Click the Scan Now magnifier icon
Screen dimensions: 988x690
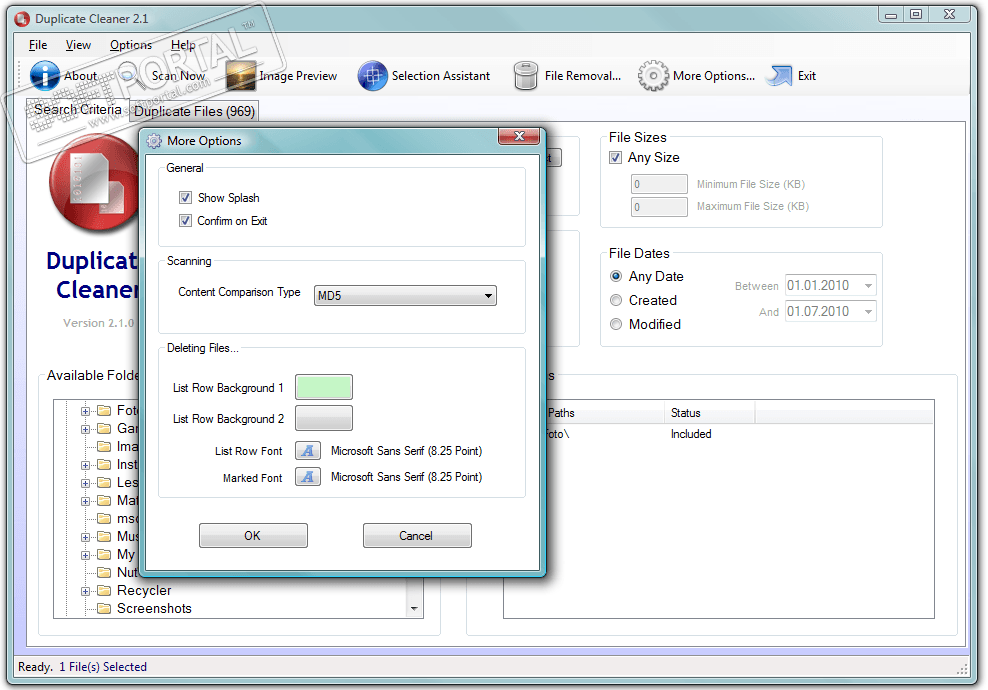131,76
